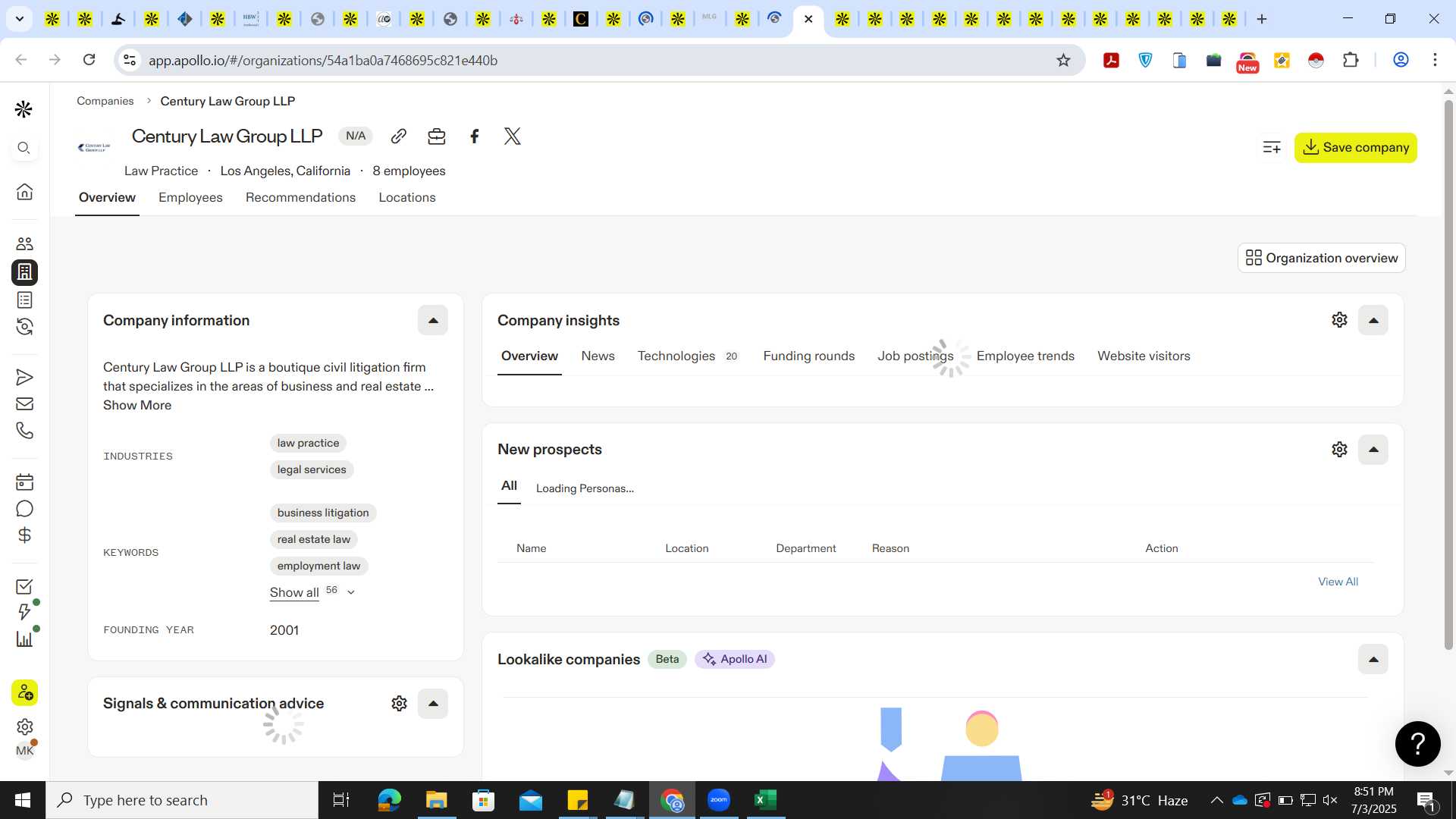Screen dimensions: 1456x819
Task: Open Analytics bar chart icon in sidebar
Action: pos(24,639)
